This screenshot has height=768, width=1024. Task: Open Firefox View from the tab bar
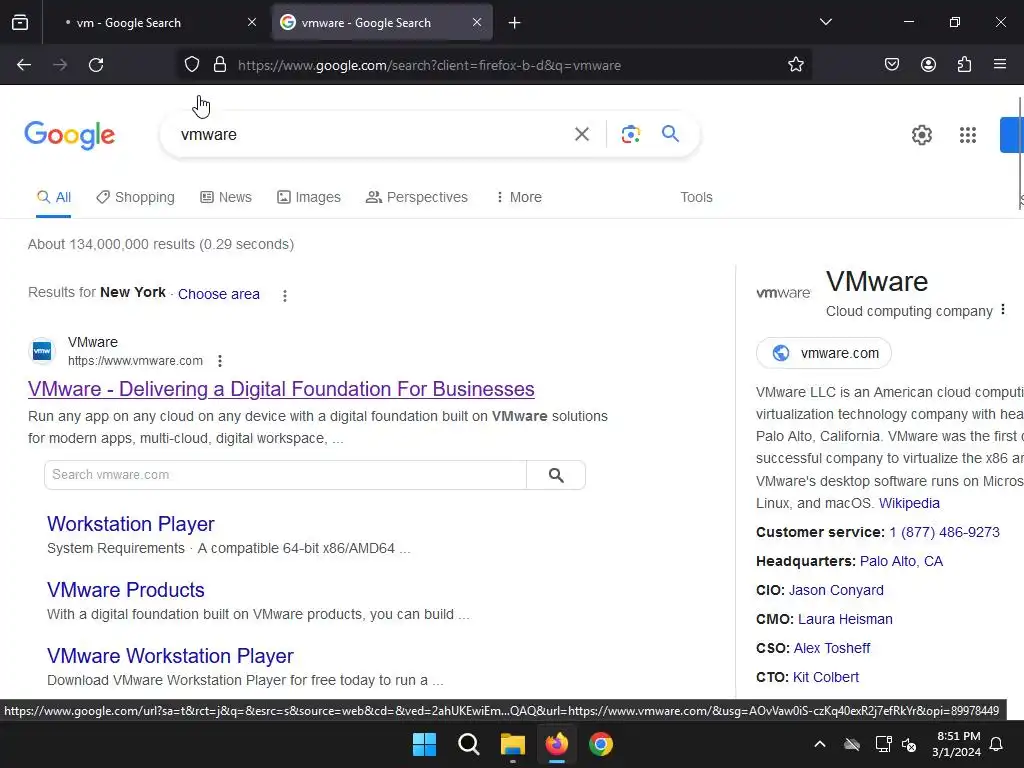(20, 22)
